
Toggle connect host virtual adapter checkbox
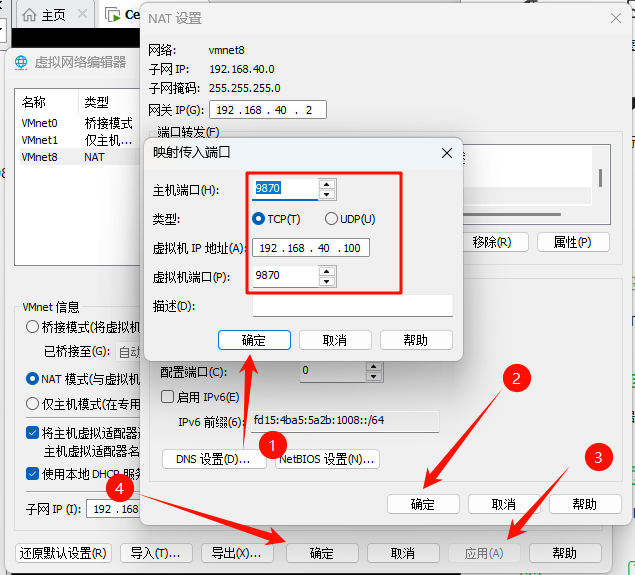pyautogui.click(x=32, y=433)
